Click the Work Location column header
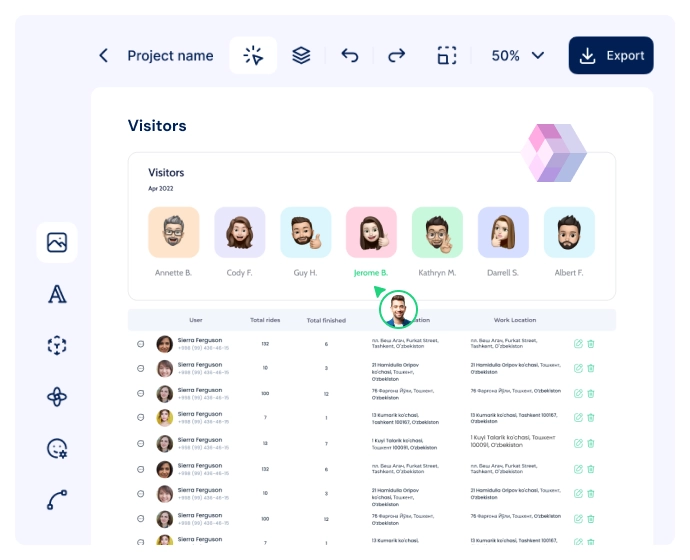 pyautogui.click(x=515, y=321)
